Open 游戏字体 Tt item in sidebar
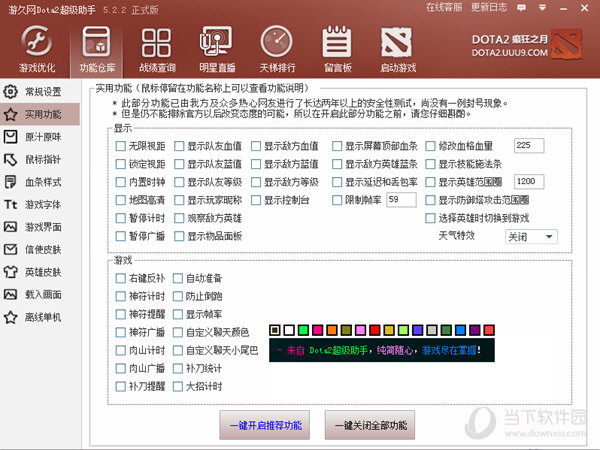 click(x=40, y=204)
